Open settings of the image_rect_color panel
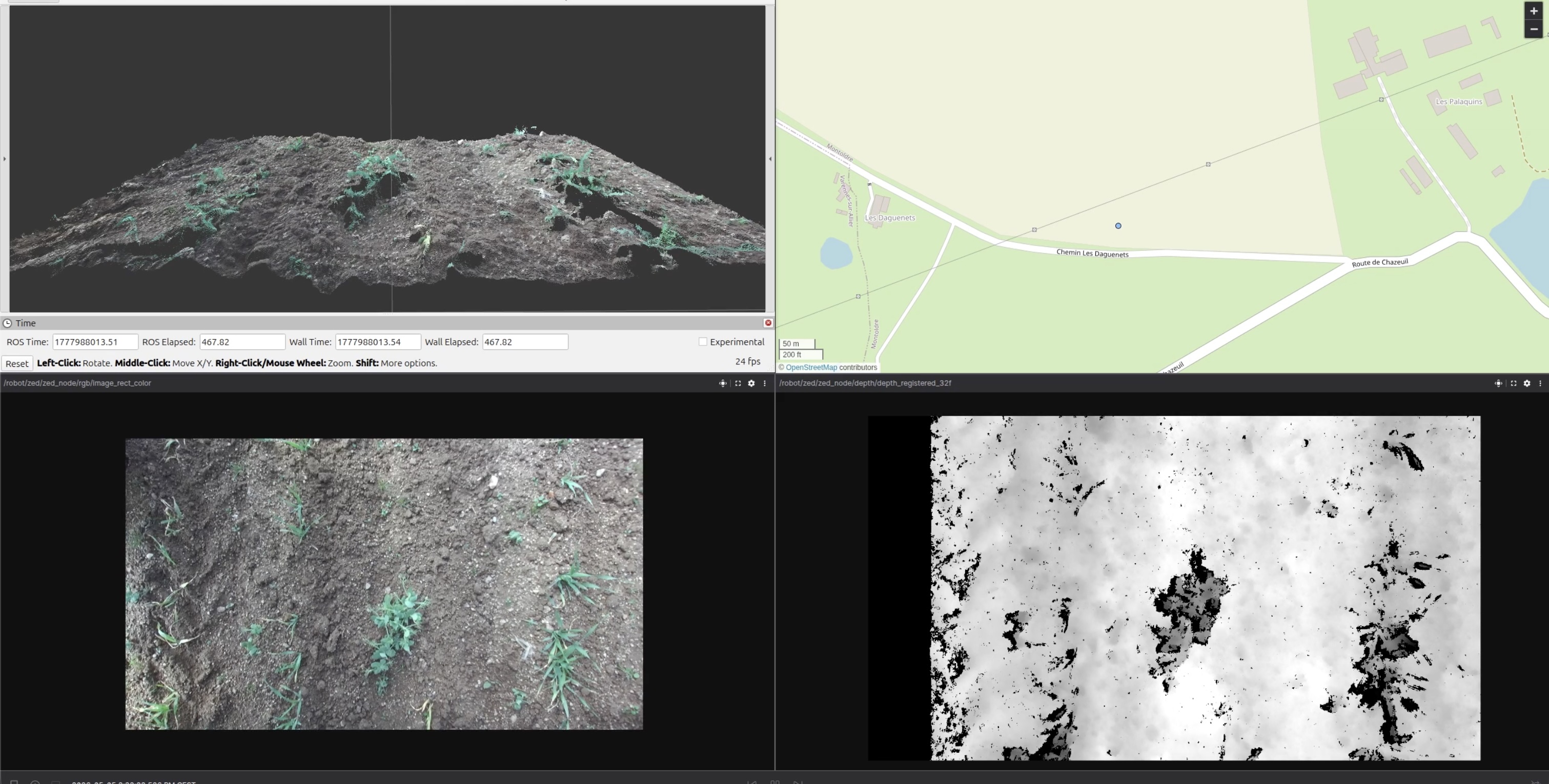Screen dimensions: 1549x784 751,383
